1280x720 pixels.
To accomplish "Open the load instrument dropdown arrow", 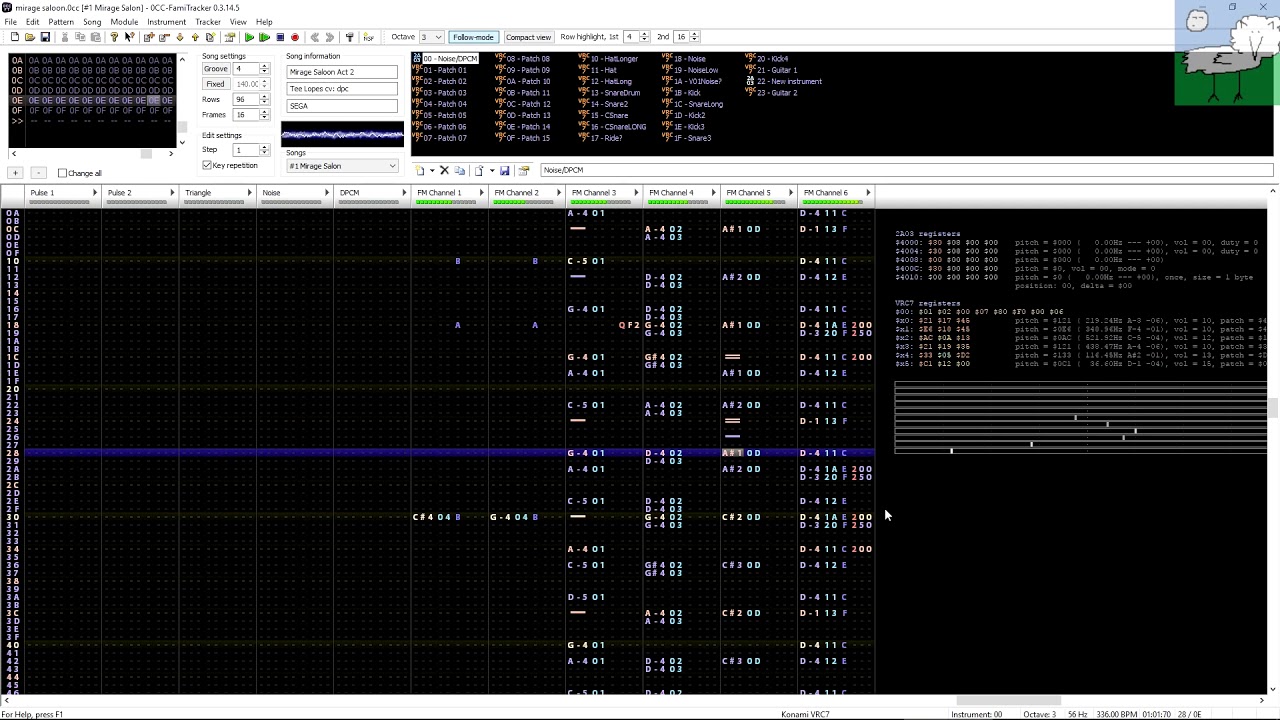I will point(491,171).
